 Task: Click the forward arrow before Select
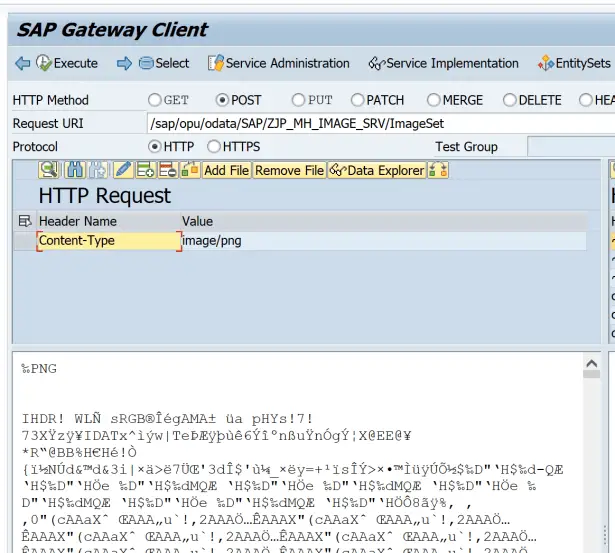click(x=124, y=63)
